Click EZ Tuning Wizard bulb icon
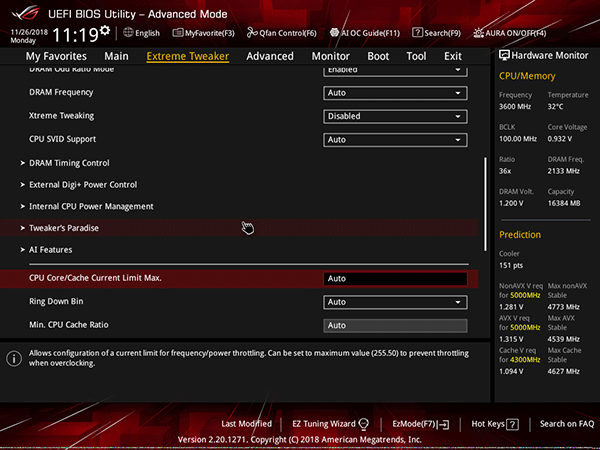 click(364, 424)
